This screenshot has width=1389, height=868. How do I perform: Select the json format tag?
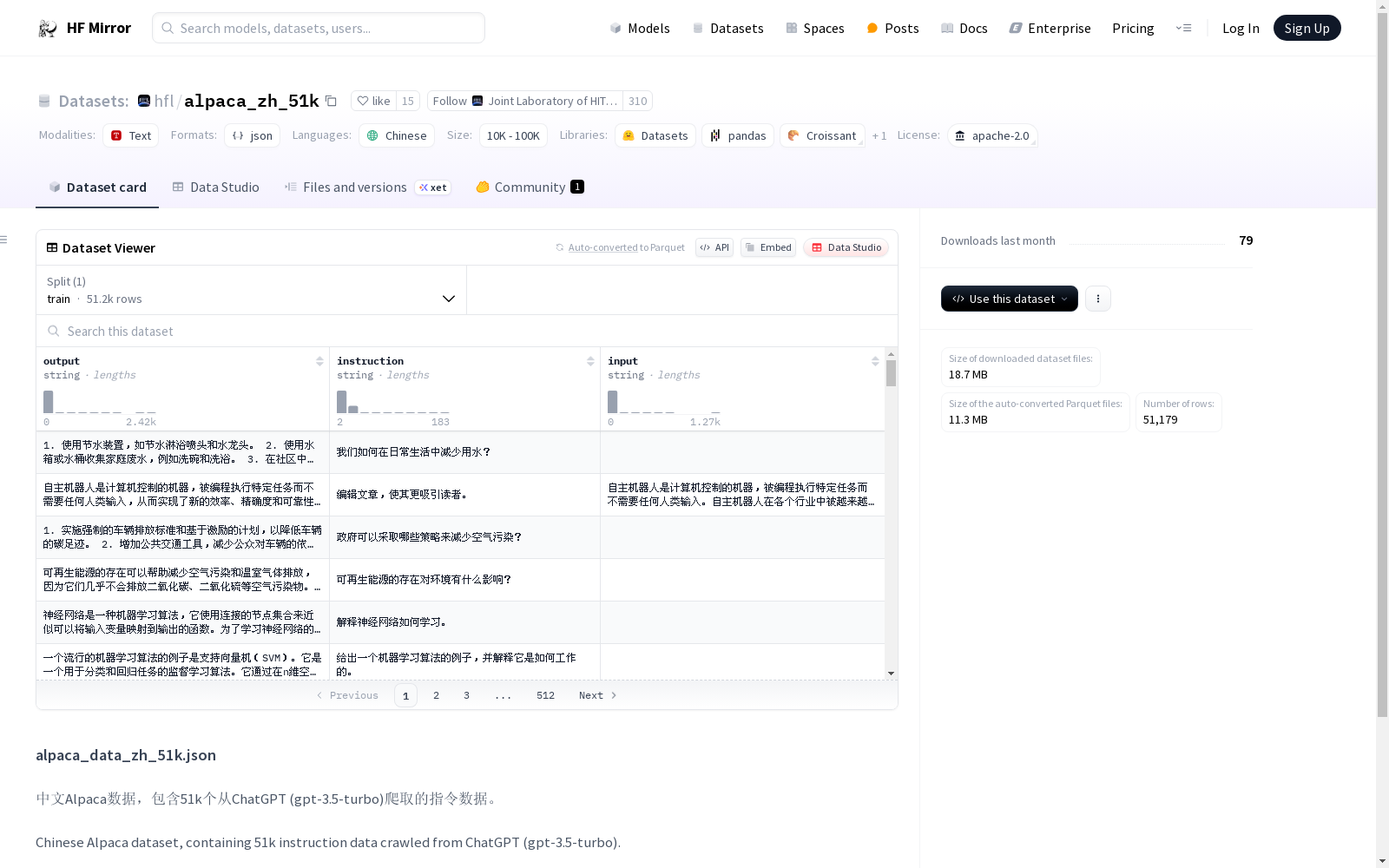[252, 135]
